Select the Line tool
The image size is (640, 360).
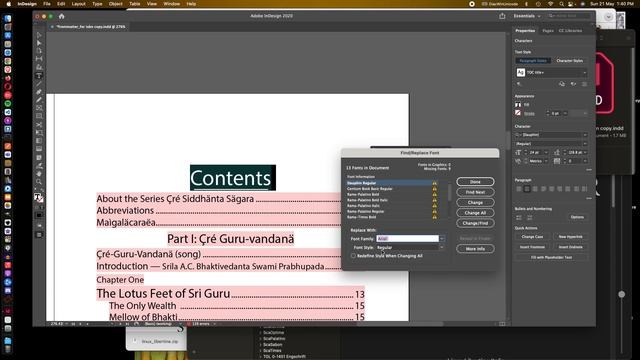(39, 84)
